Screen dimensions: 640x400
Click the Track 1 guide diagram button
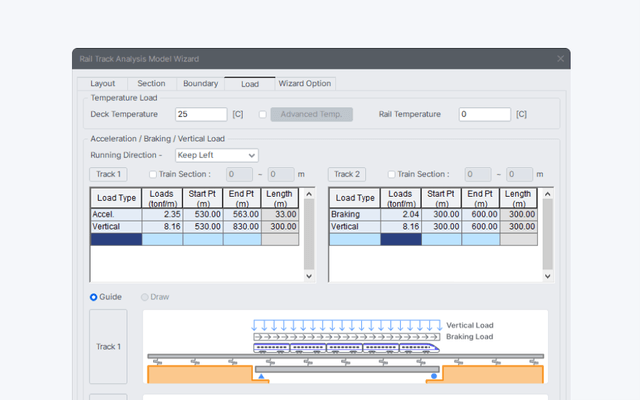(x=108, y=347)
